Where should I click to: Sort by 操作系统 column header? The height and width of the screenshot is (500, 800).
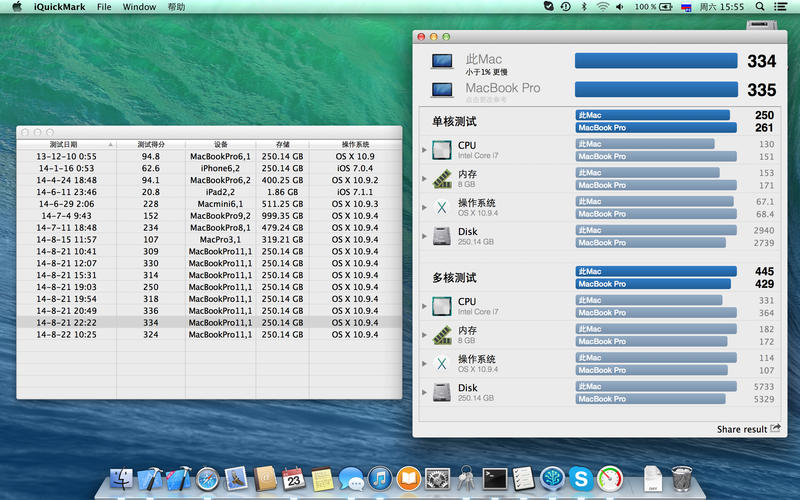355,144
